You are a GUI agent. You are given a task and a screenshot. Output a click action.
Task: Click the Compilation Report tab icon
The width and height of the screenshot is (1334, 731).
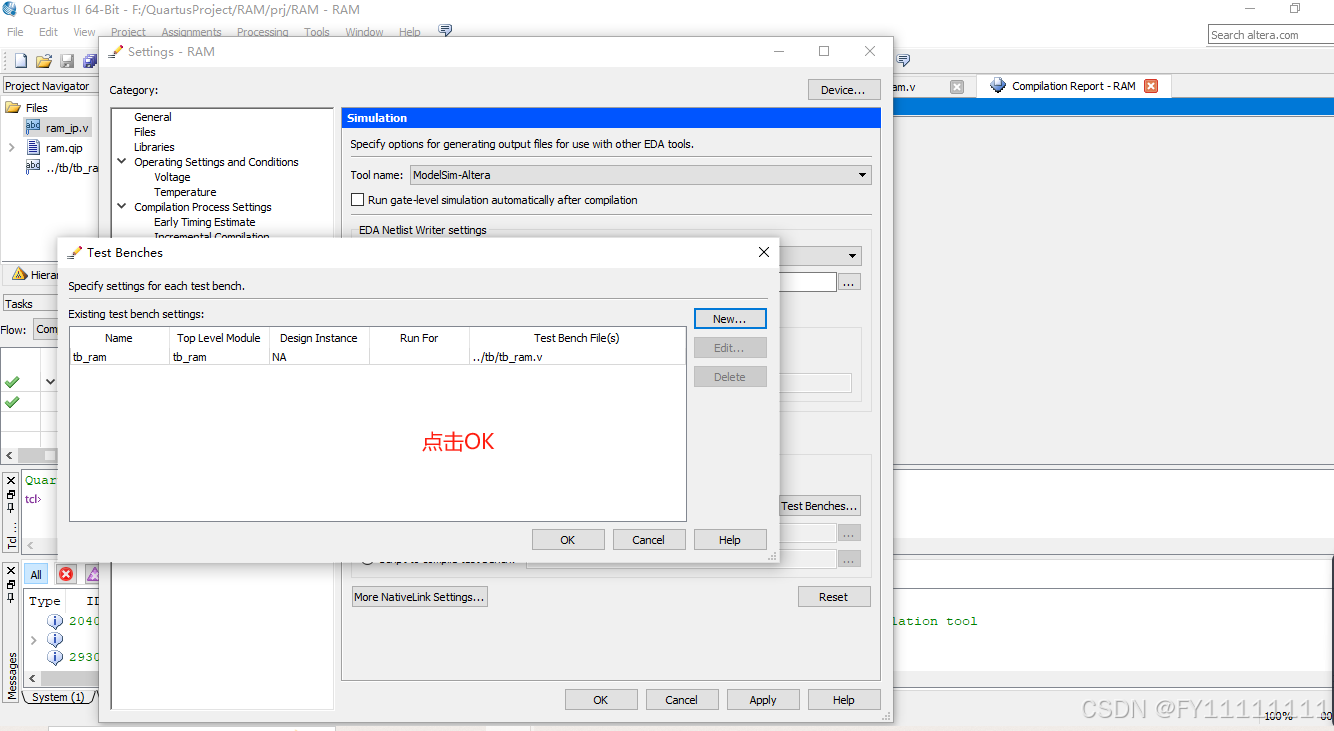tap(998, 86)
